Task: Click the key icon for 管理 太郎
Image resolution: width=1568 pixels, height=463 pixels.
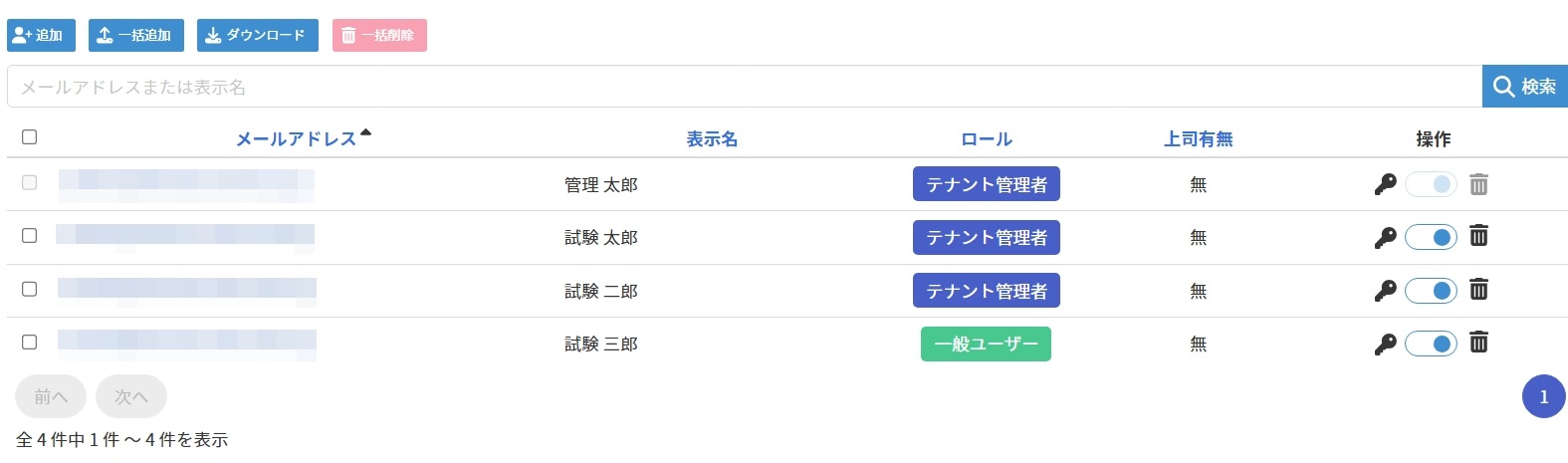Action: [x=1385, y=184]
